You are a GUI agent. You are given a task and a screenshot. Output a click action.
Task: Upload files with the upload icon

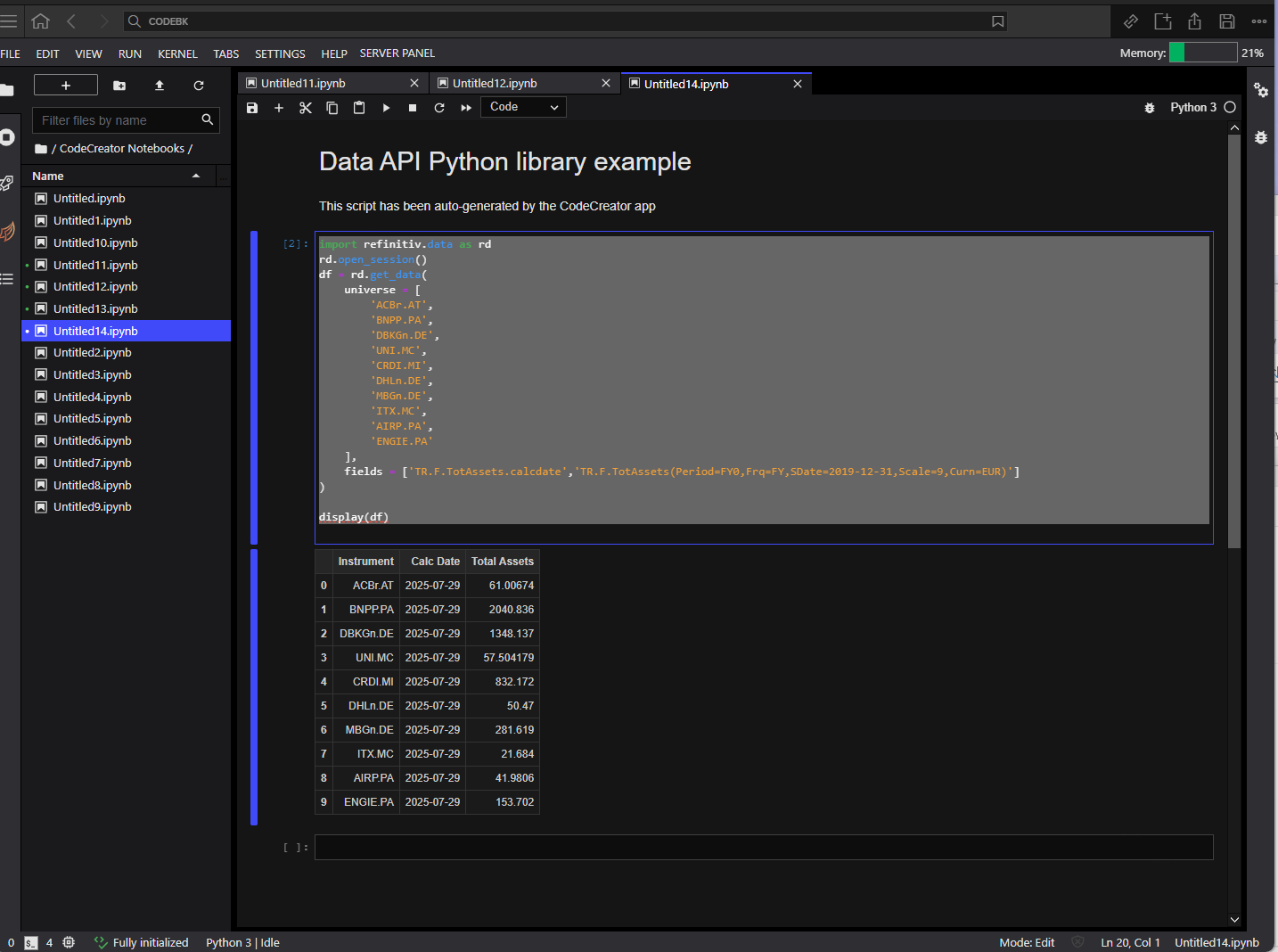[160, 86]
